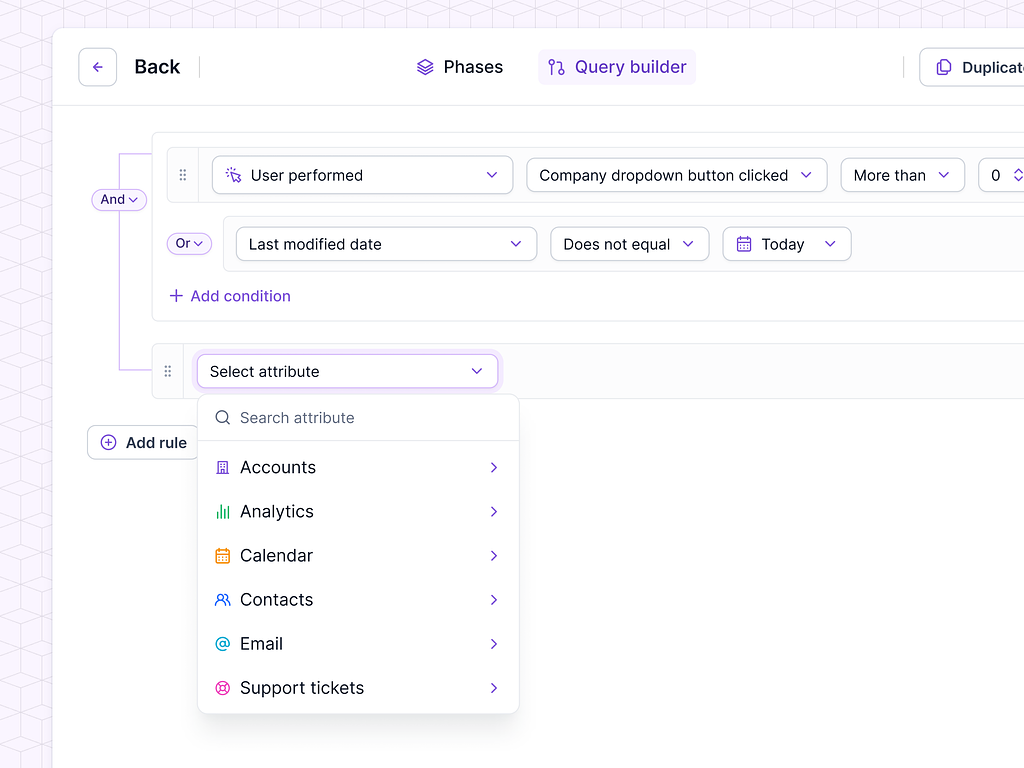Collapse the Select attribute dropdown
This screenshot has width=1024, height=768.
pos(347,371)
